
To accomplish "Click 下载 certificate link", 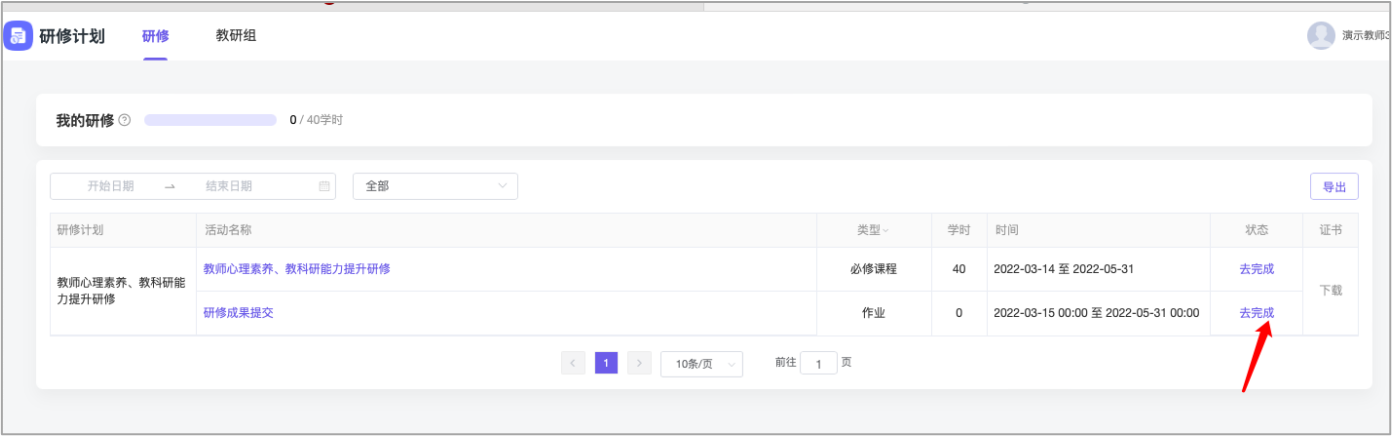I will (1331, 291).
